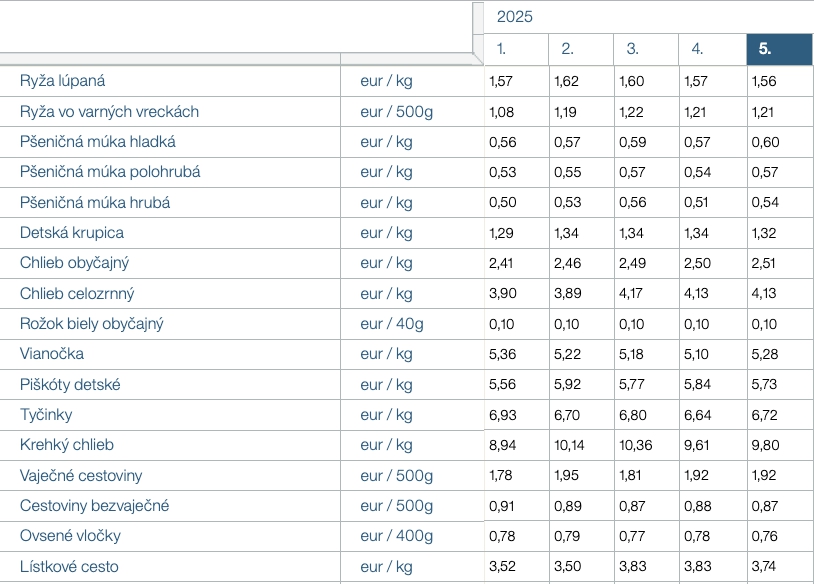Click the 2025 year header
This screenshot has height=584, width=814.
515,17
